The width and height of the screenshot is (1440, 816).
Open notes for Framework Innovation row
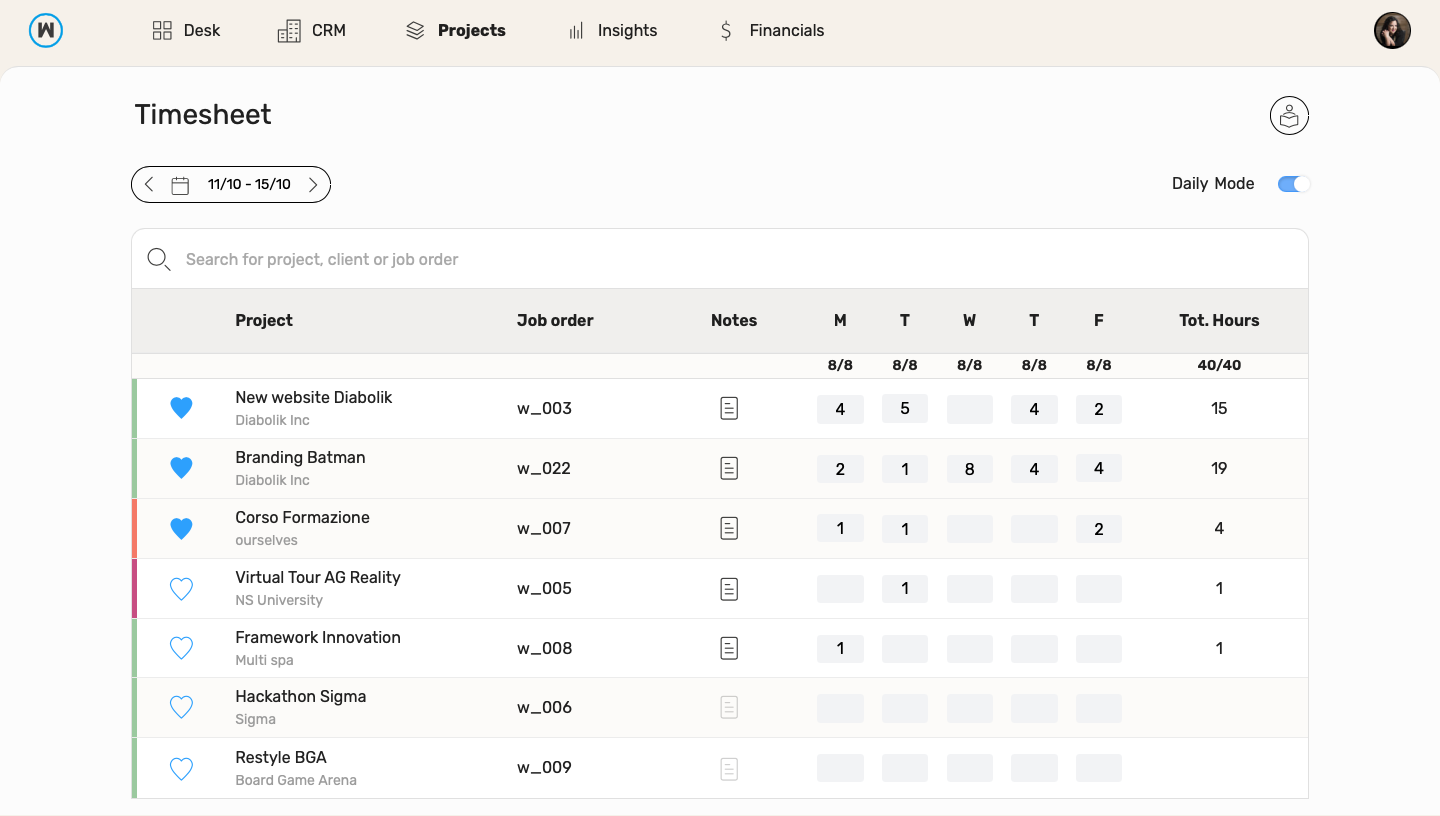[729, 648]
